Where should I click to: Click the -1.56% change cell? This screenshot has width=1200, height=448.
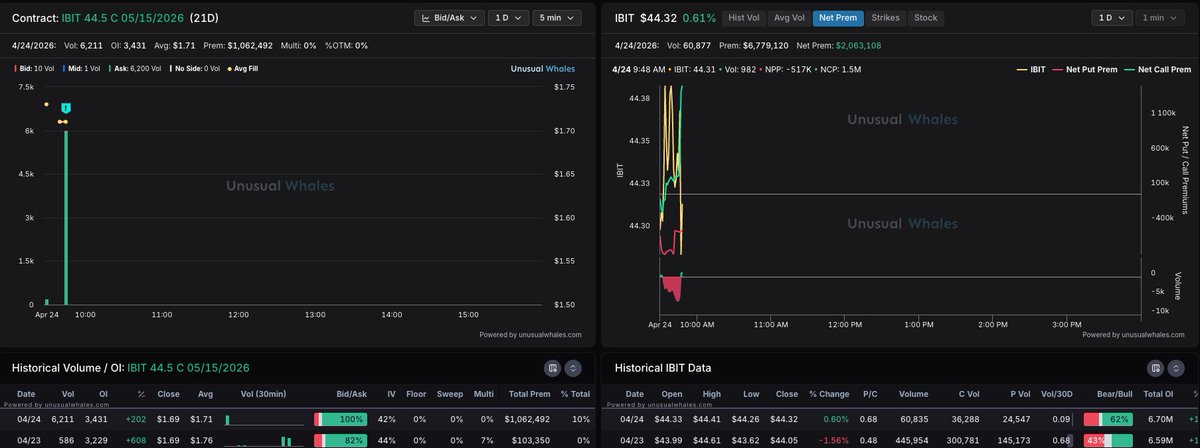pos(832,440)
